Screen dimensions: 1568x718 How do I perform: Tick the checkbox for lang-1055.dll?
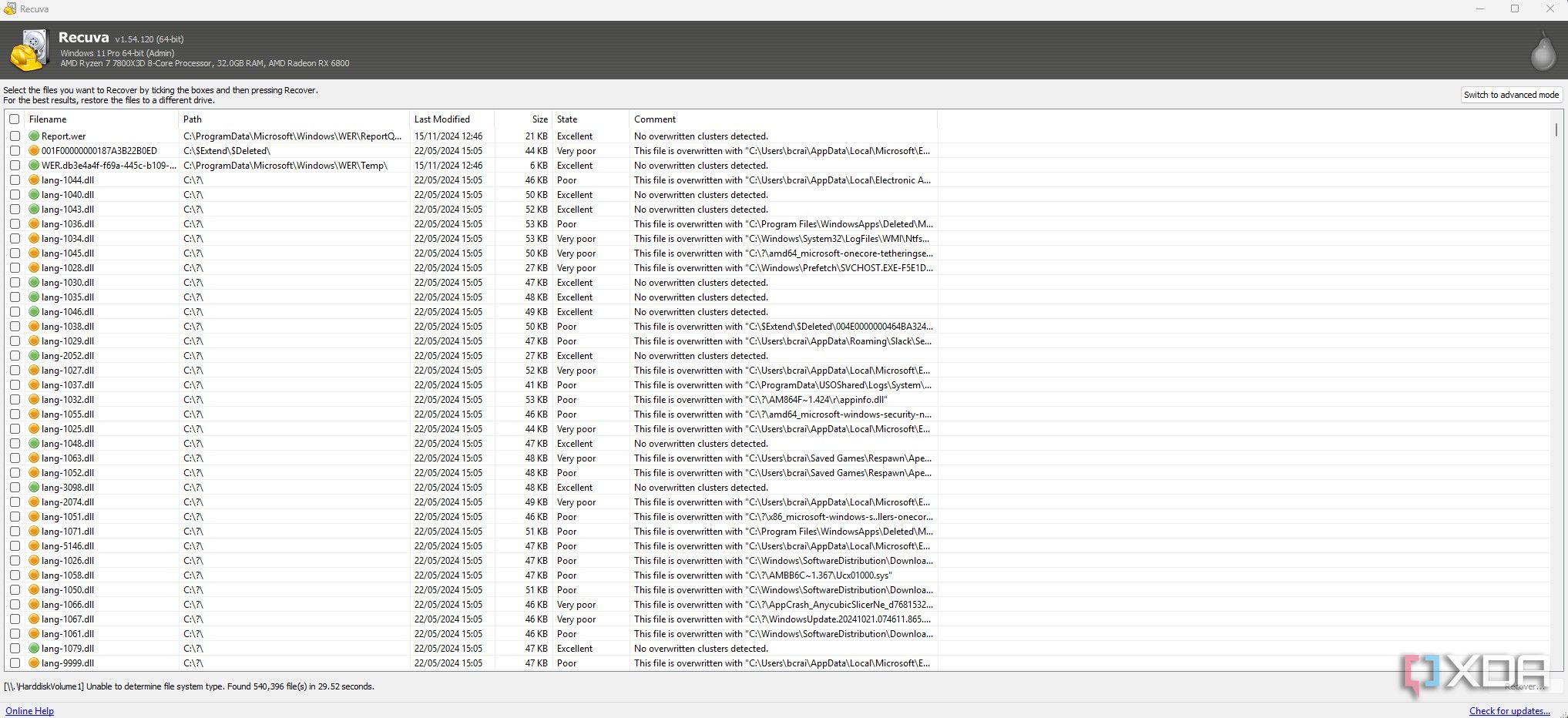point(15,414)
